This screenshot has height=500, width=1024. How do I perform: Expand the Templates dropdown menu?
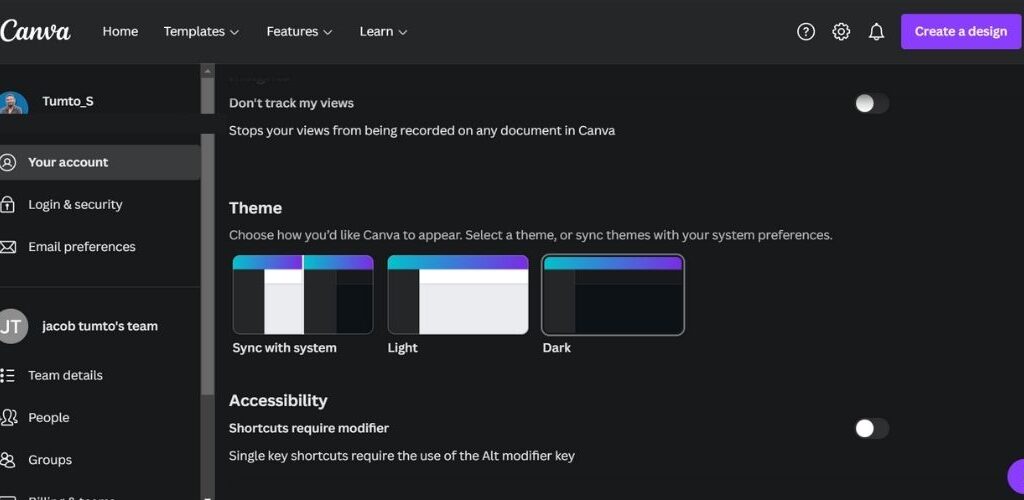pyautogui.click(x=201, y=32)
